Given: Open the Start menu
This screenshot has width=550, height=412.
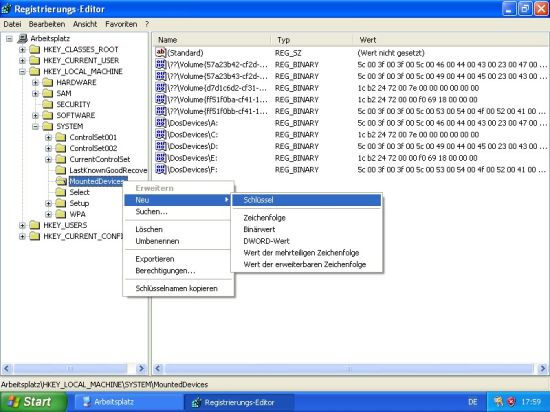Looking at the screenshot, I should pos(33,402).
